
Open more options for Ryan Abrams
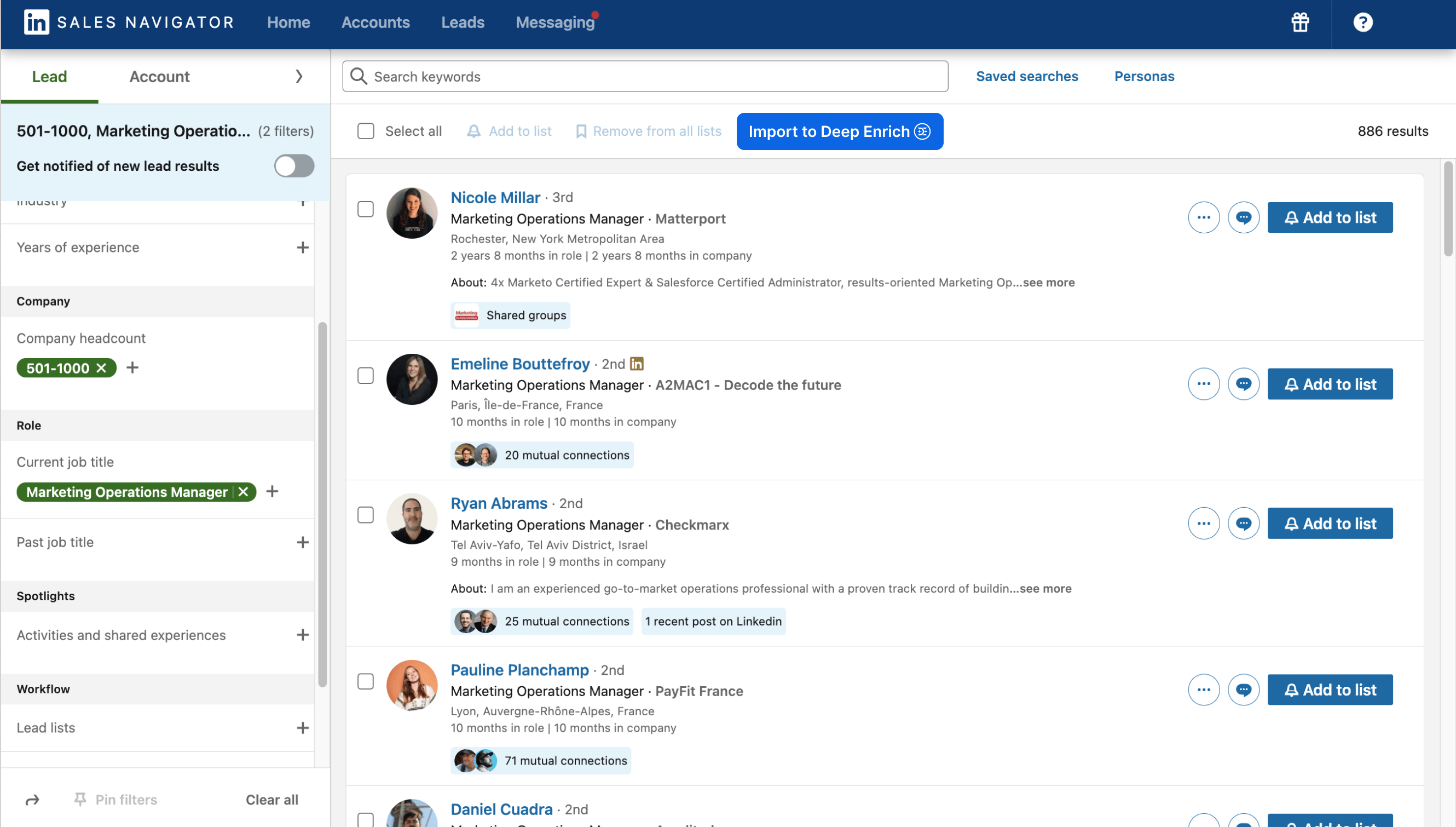(x=1204, y=523)
